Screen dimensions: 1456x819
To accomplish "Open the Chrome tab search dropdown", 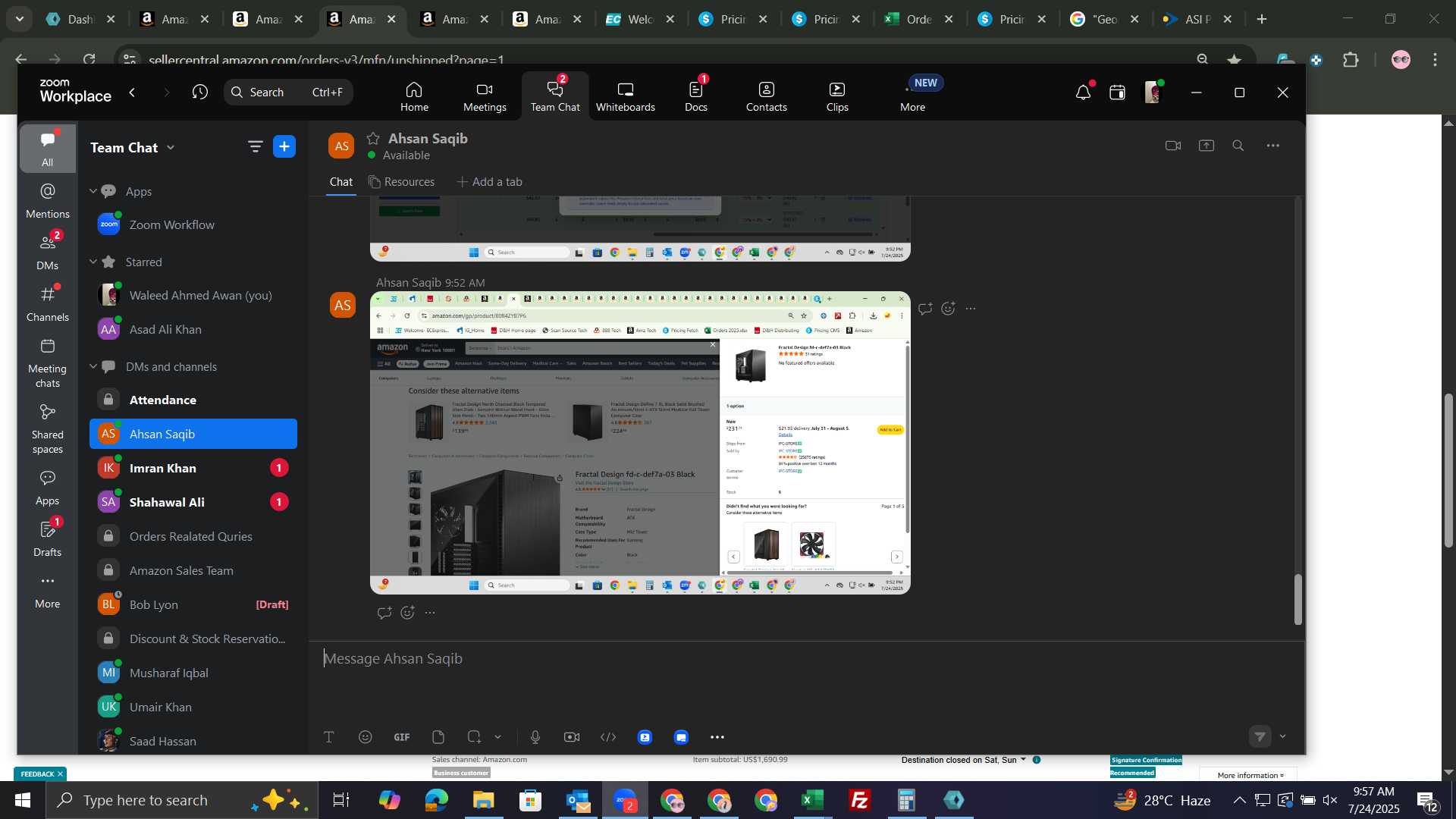I will click(20, 19).
